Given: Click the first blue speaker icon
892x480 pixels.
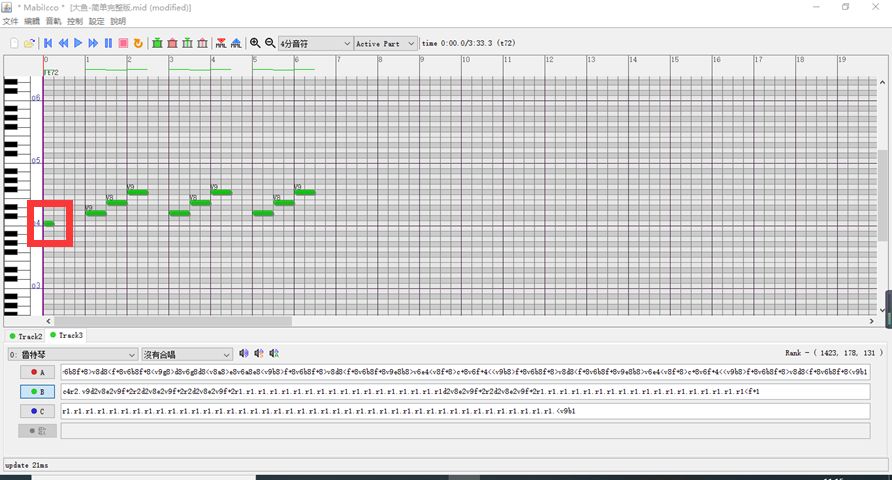Looking at the screenshot, I should point(244,353).
